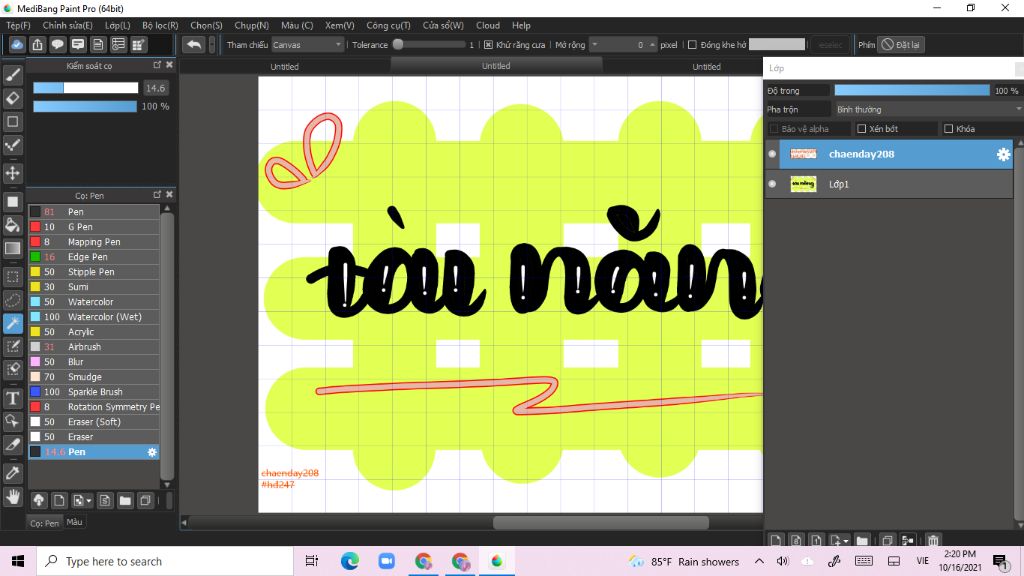This screenshot has height=576, width=1024.
Task: Click the canvas horizontal scrollbar thumb
Action: tap(601, 522)
